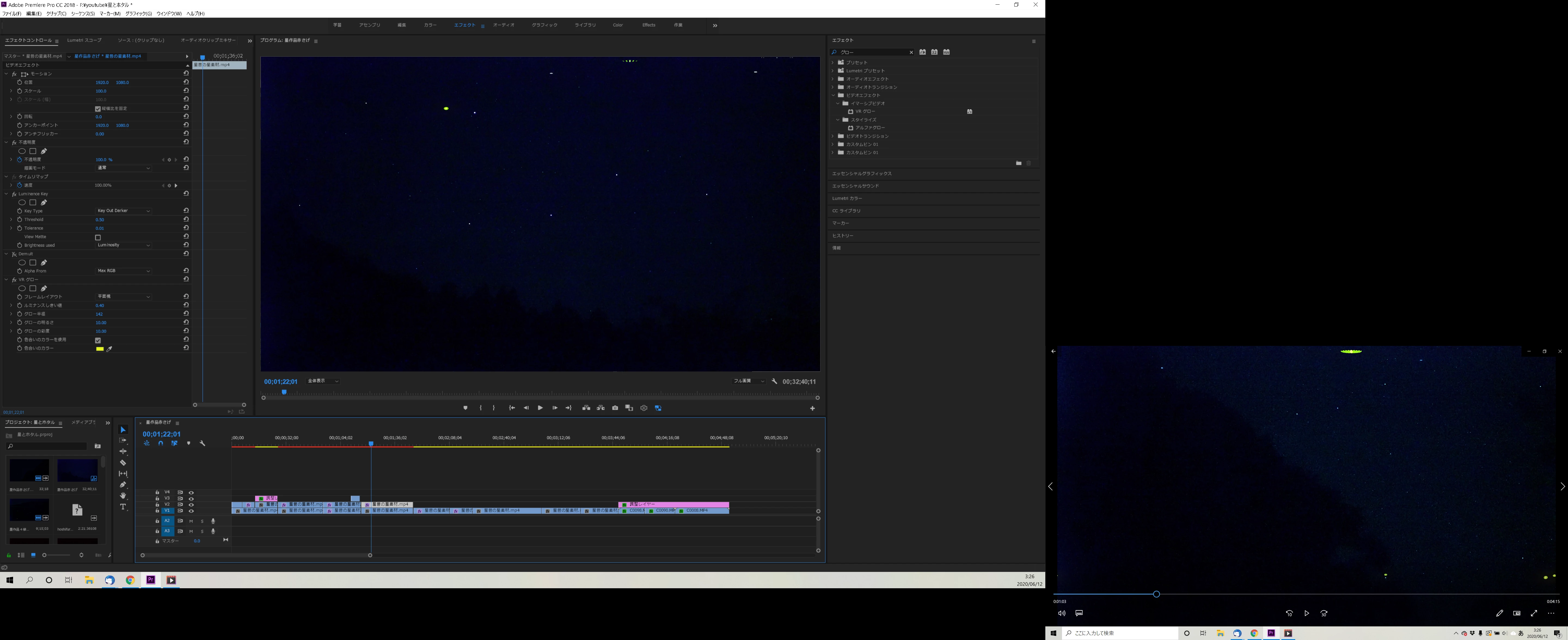Select the Type tool

click(123, 507)
